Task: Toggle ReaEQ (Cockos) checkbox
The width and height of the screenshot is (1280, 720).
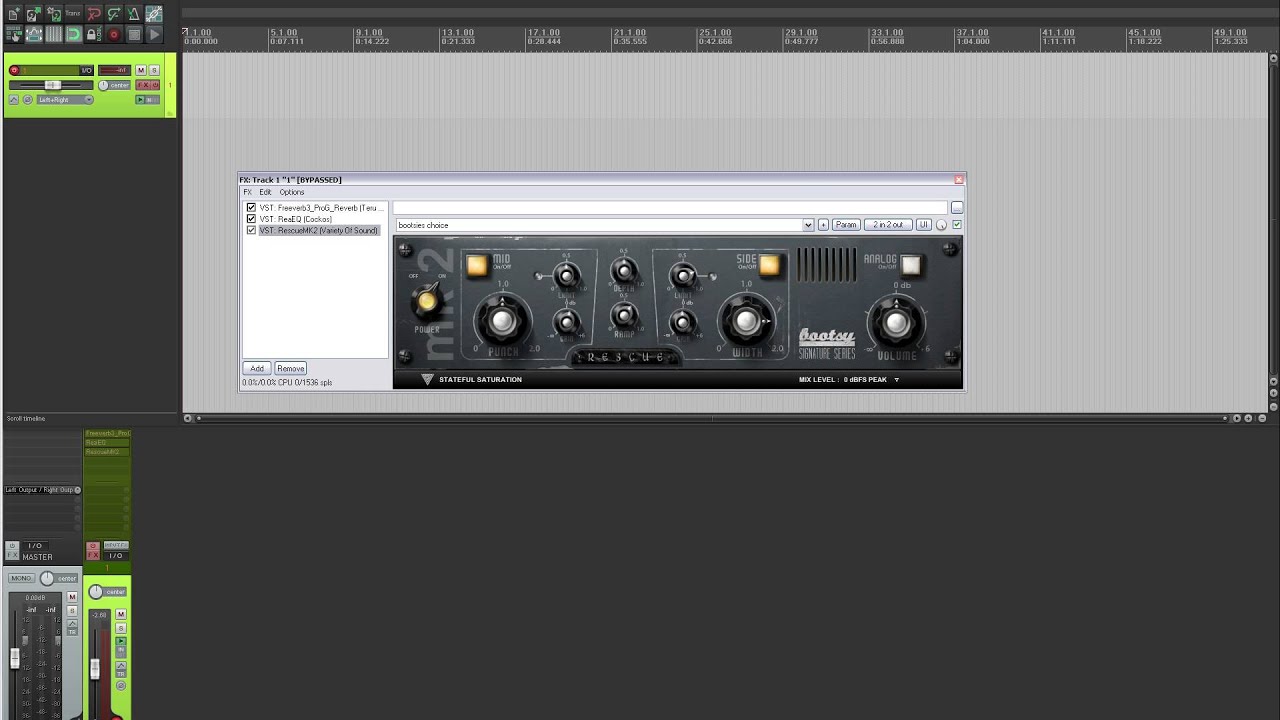Action: click(x=251, y=219)
